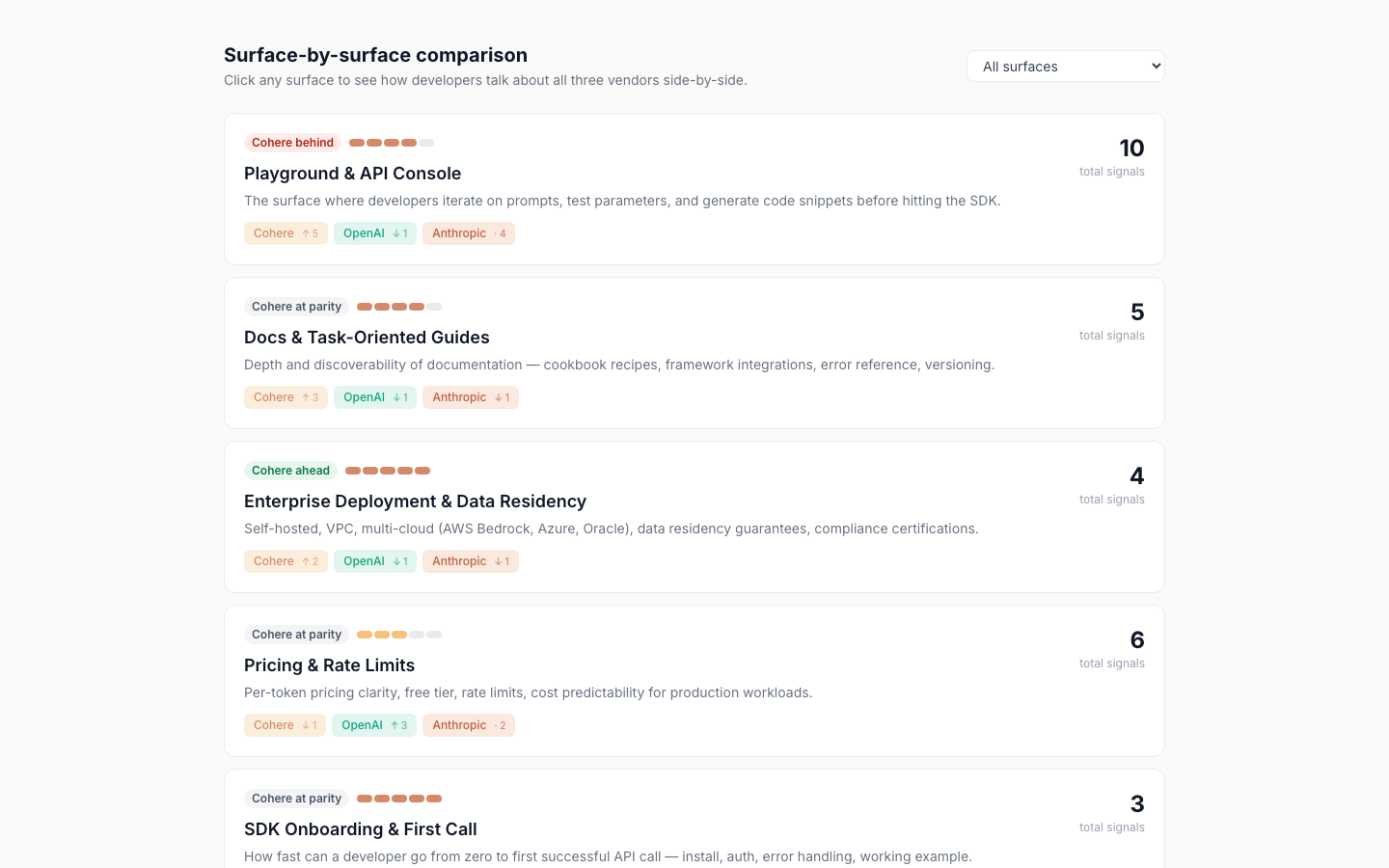Image resolution: width=1389 pixels, height=868 pixels.
Task: Click Cohere at parity badge on SDK Onboarding card
Action: (296, 799)
